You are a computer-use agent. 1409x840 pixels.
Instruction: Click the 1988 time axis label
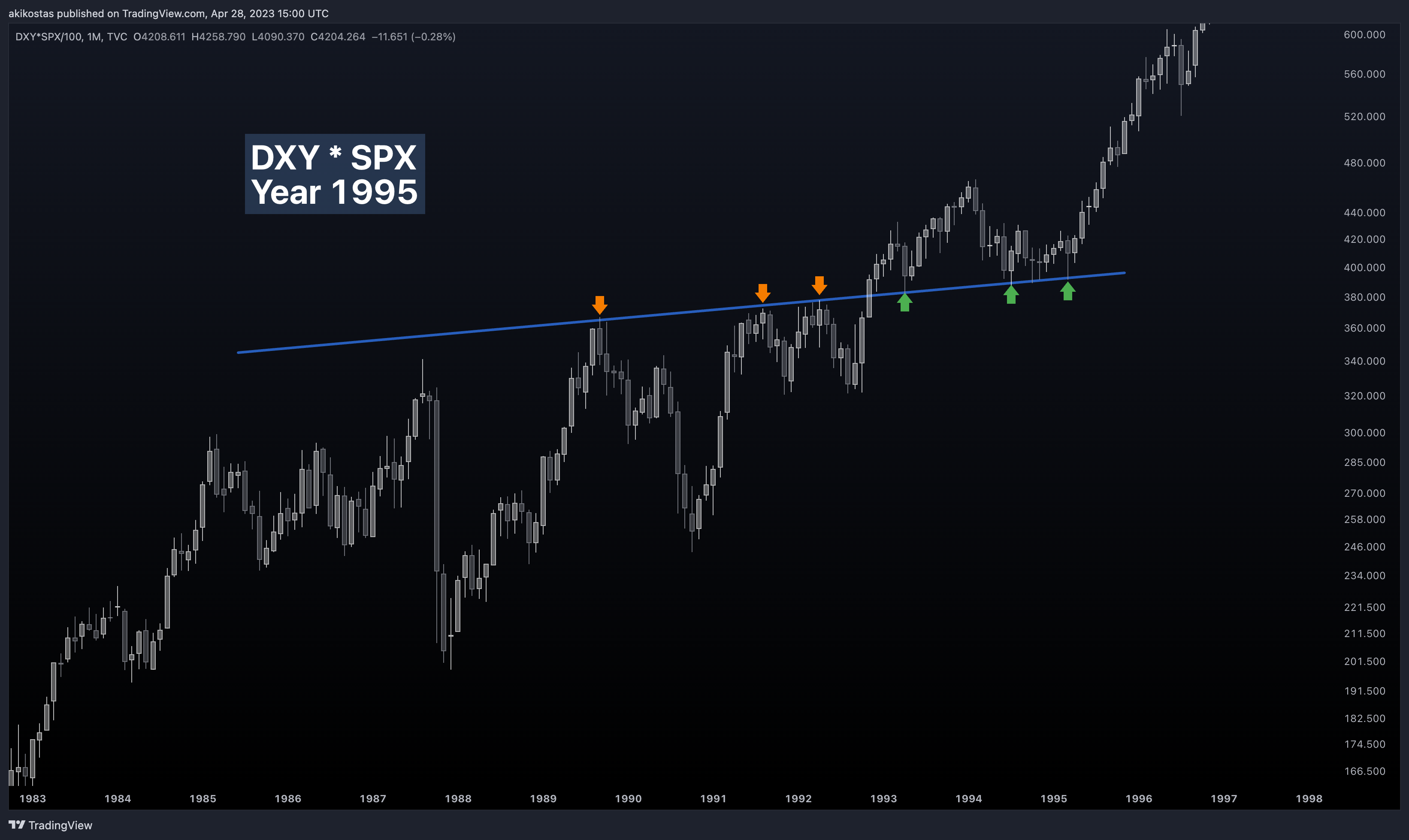(458, 799)
